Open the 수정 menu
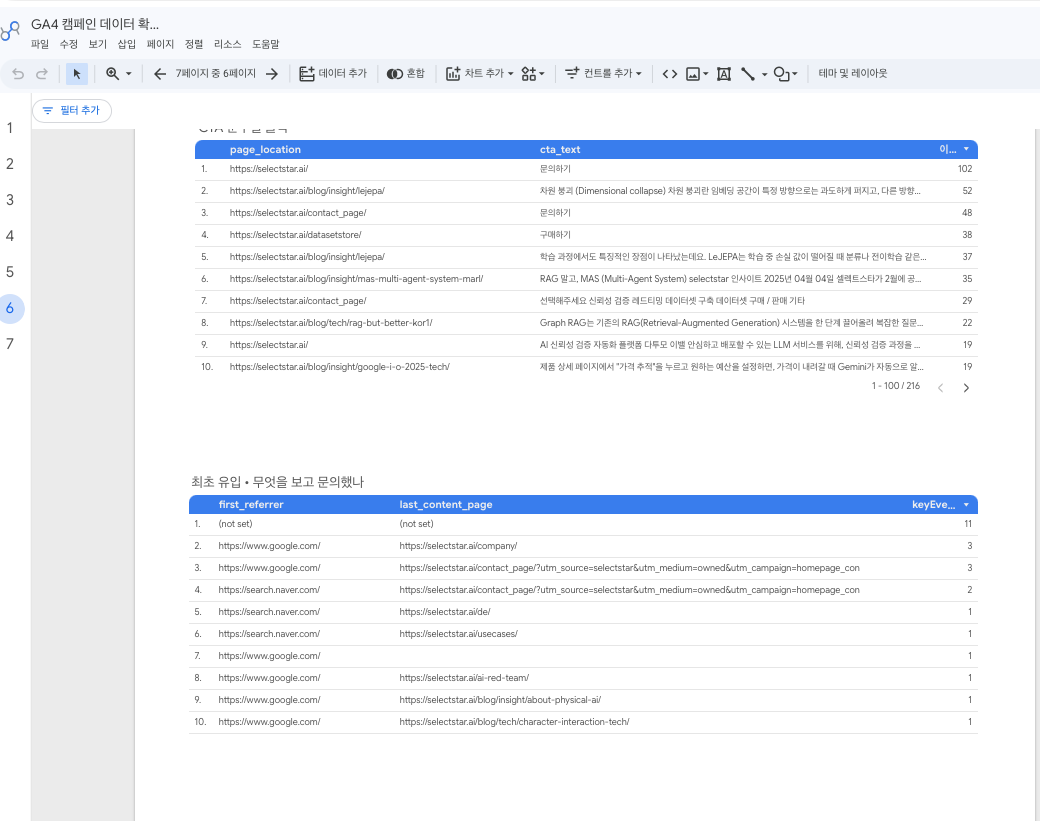 69,44
